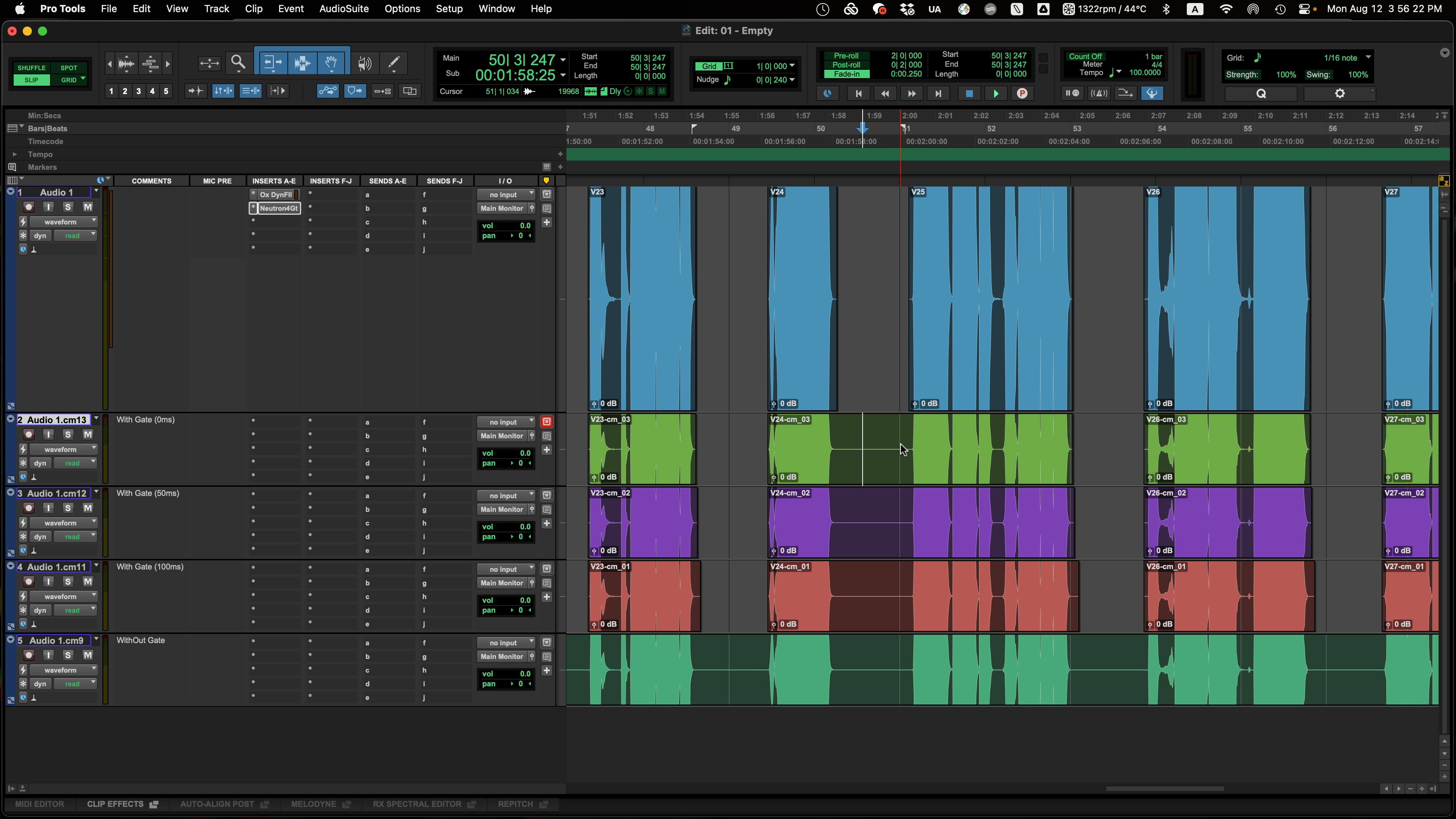Adjust Audio 1.cm12 pan value
The width and height of the screenshot is (1456, 819).
click(506, 537)
